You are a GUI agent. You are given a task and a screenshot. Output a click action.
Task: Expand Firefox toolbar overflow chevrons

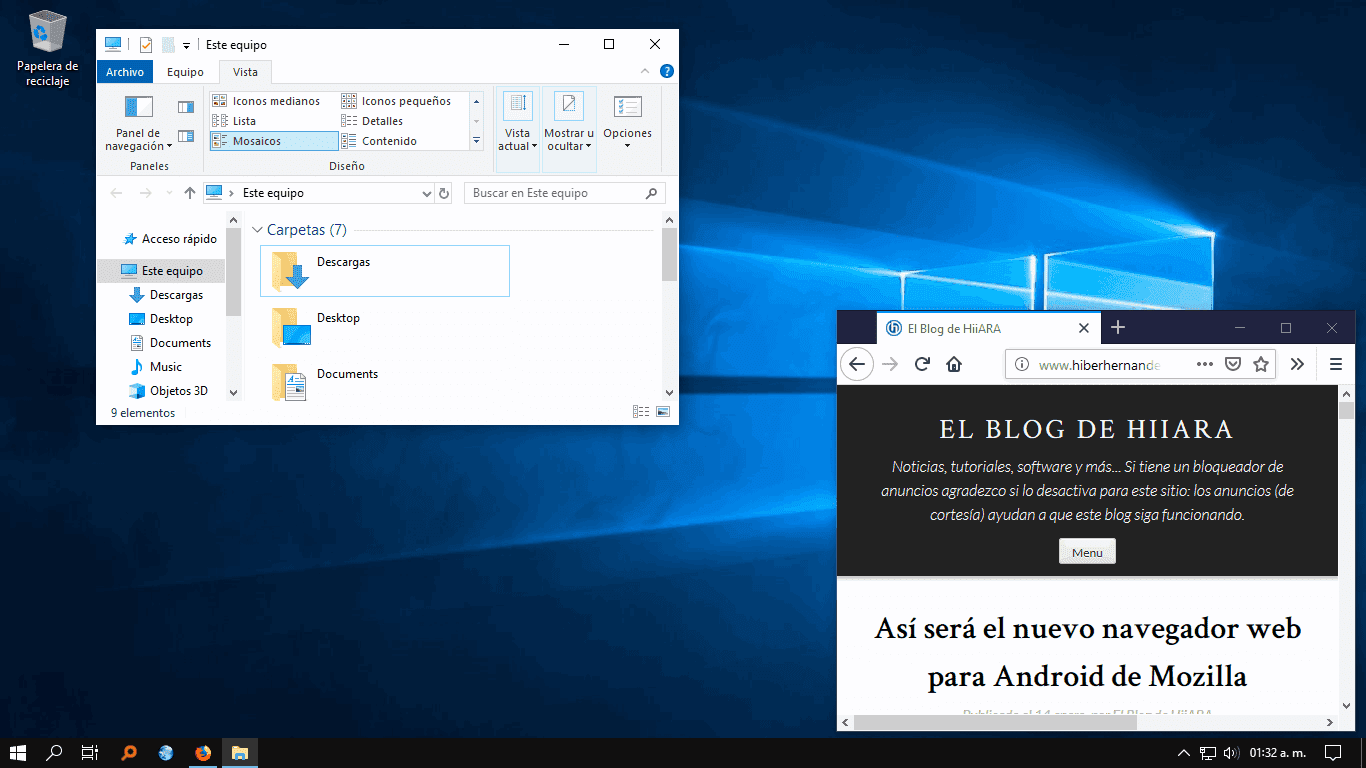click(x=1297, y=364)
